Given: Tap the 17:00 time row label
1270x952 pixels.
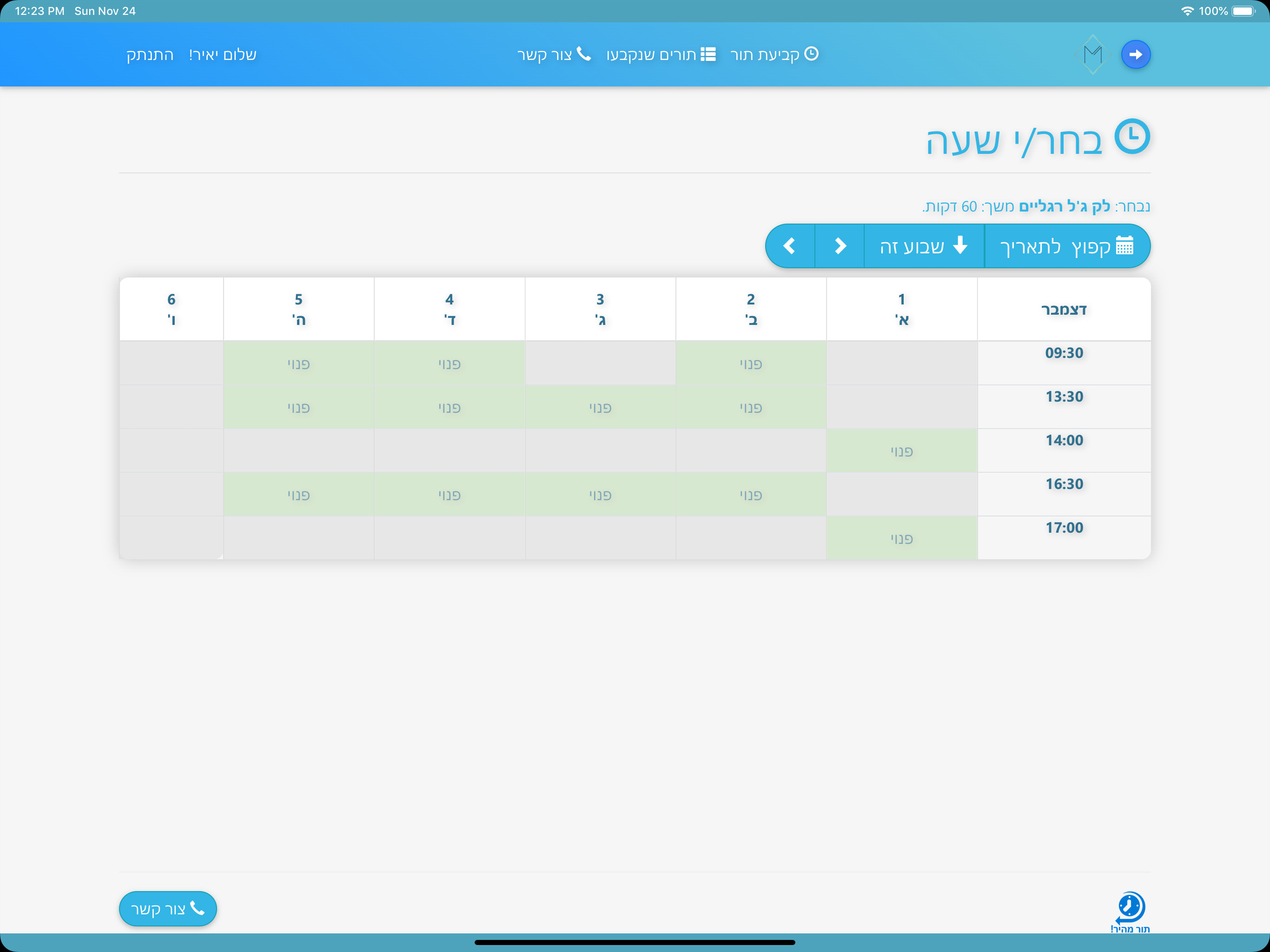Looking at the screenshot, I should 1064,527.
